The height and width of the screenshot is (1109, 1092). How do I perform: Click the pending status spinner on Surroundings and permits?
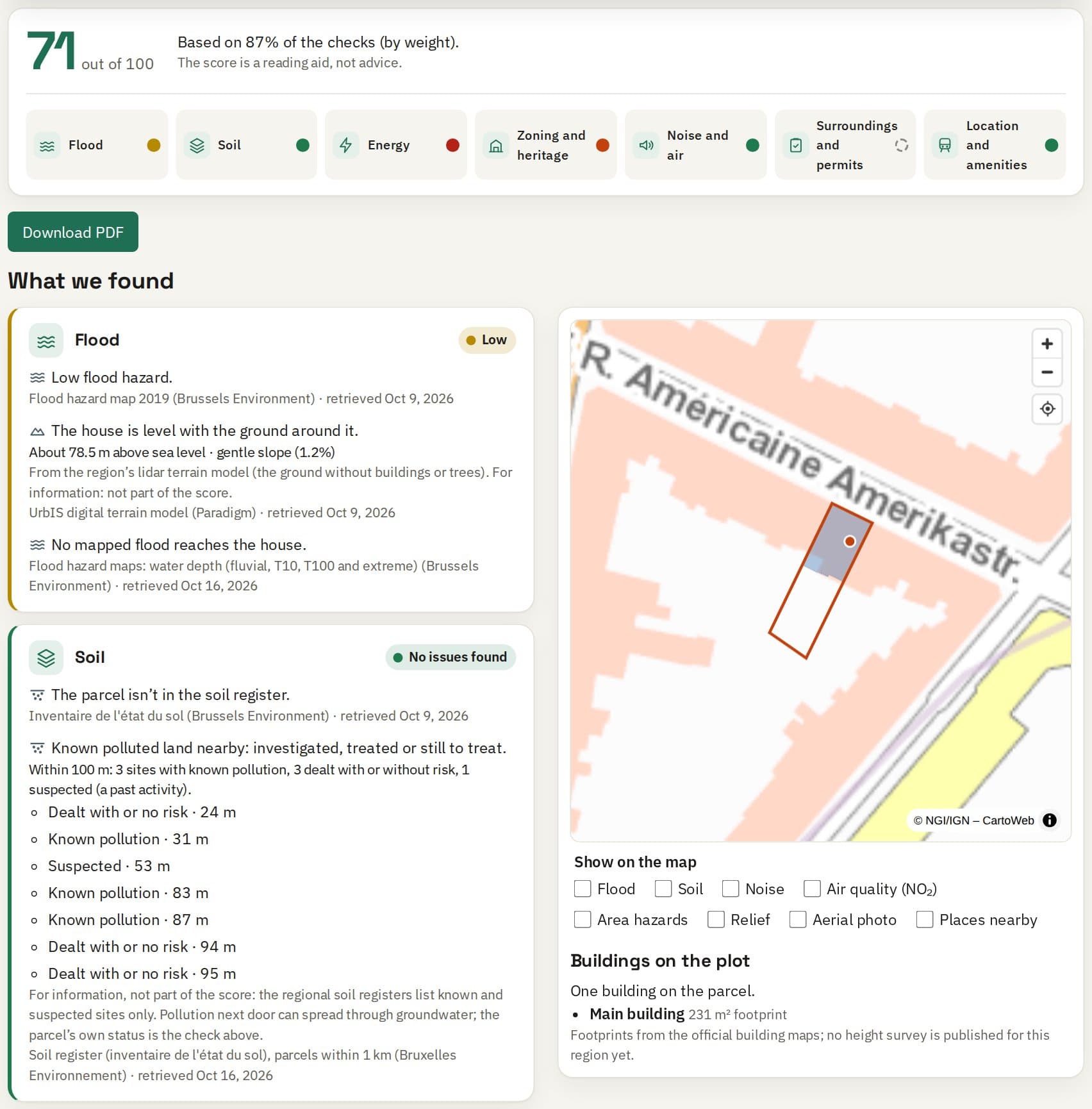(902, 146)
